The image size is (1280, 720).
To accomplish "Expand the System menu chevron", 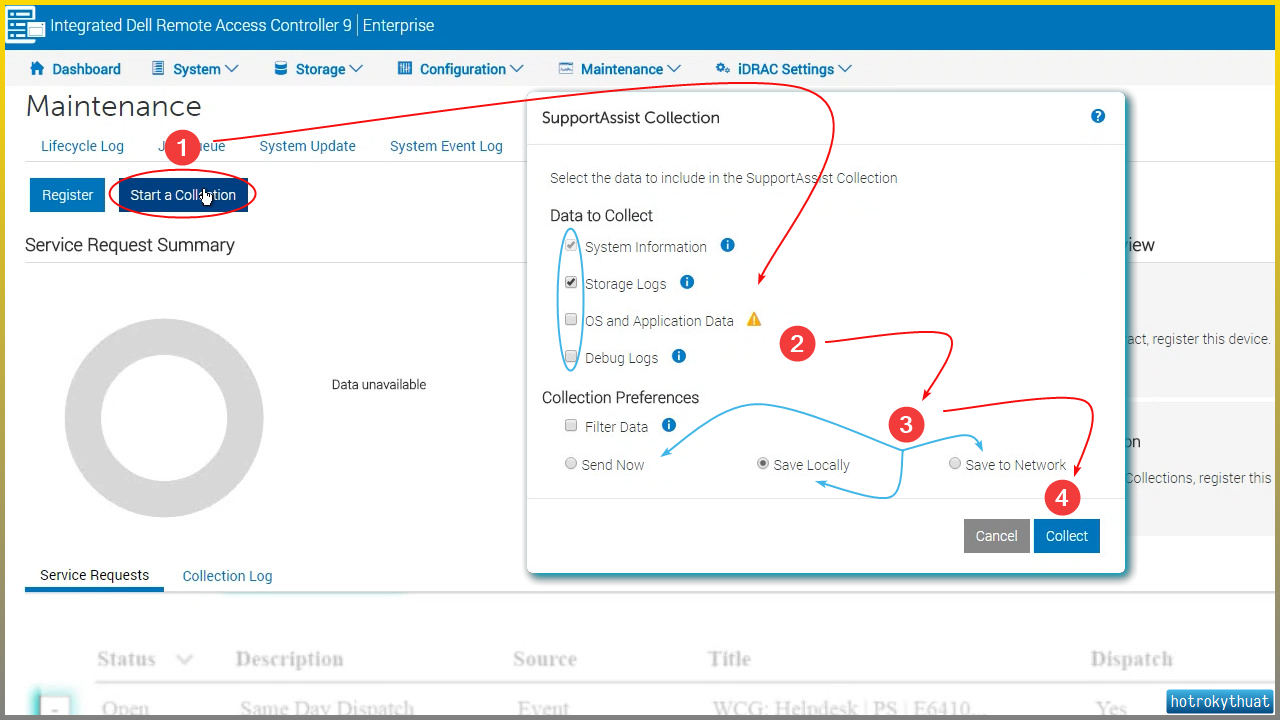I will point(233,69).
